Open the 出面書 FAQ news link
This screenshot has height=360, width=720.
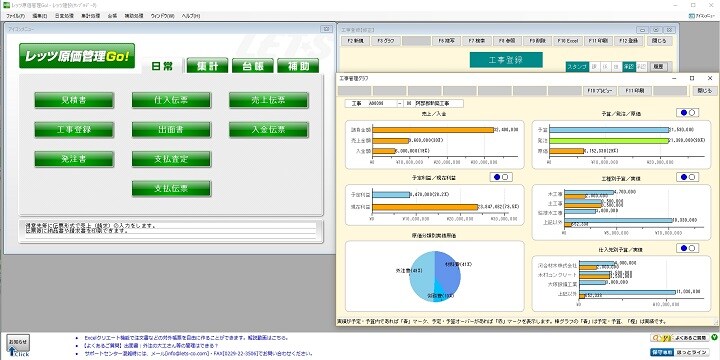(152, 345)
